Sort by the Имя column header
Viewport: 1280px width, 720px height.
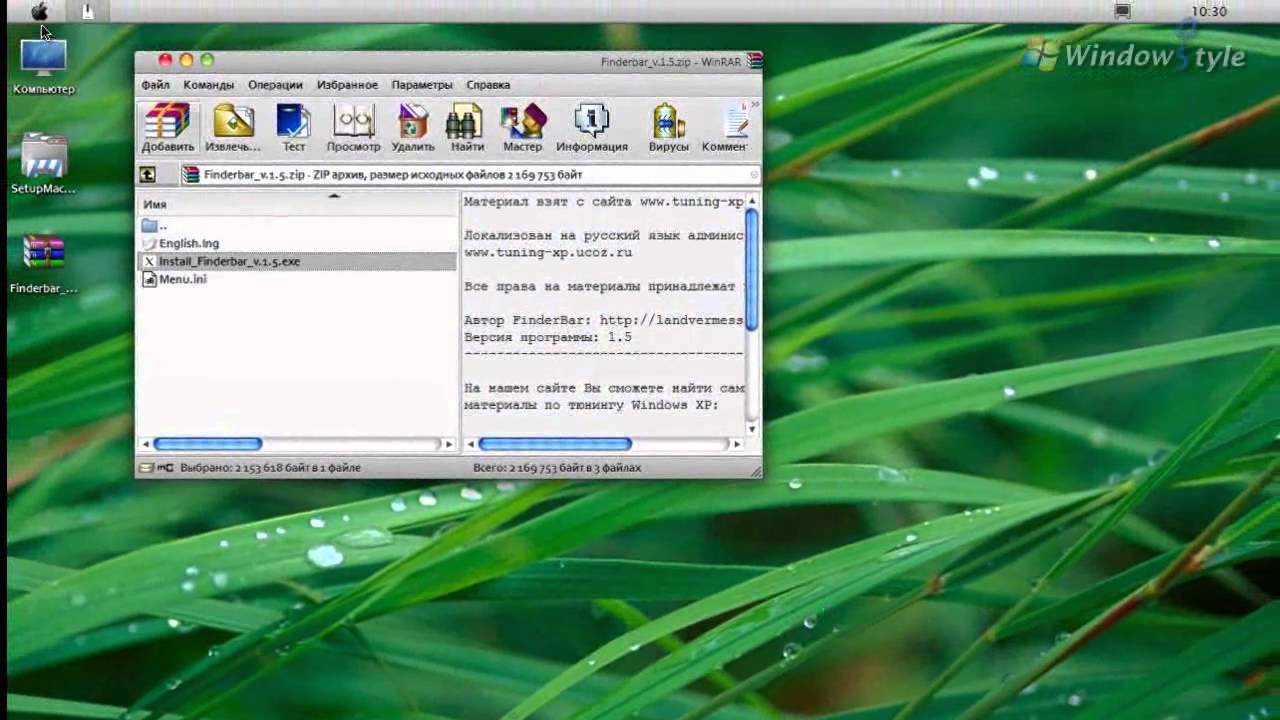coord(297,203)
